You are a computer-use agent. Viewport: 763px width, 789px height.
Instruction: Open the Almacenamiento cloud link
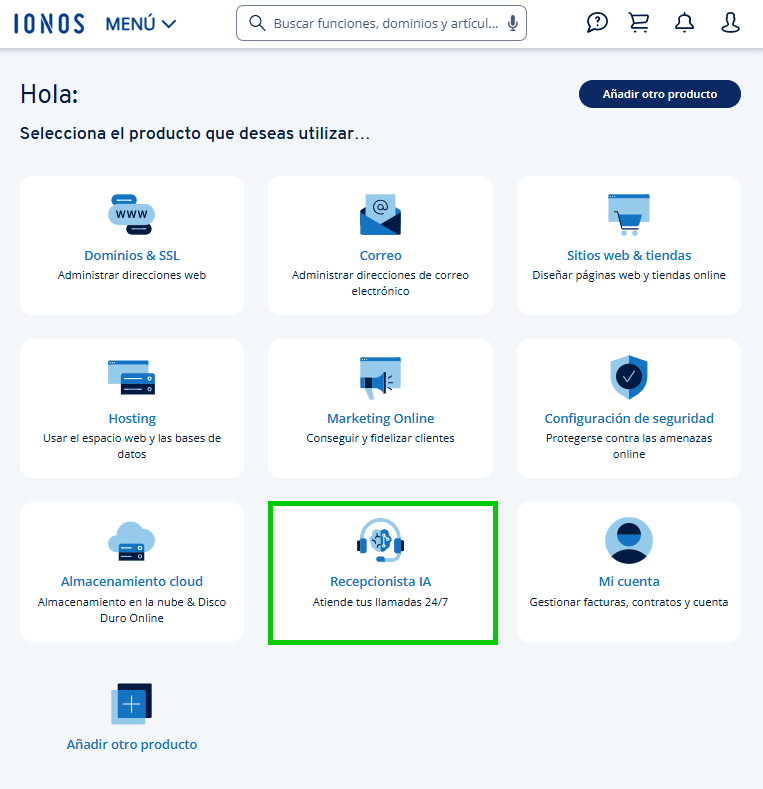click(x=132, y=582)
